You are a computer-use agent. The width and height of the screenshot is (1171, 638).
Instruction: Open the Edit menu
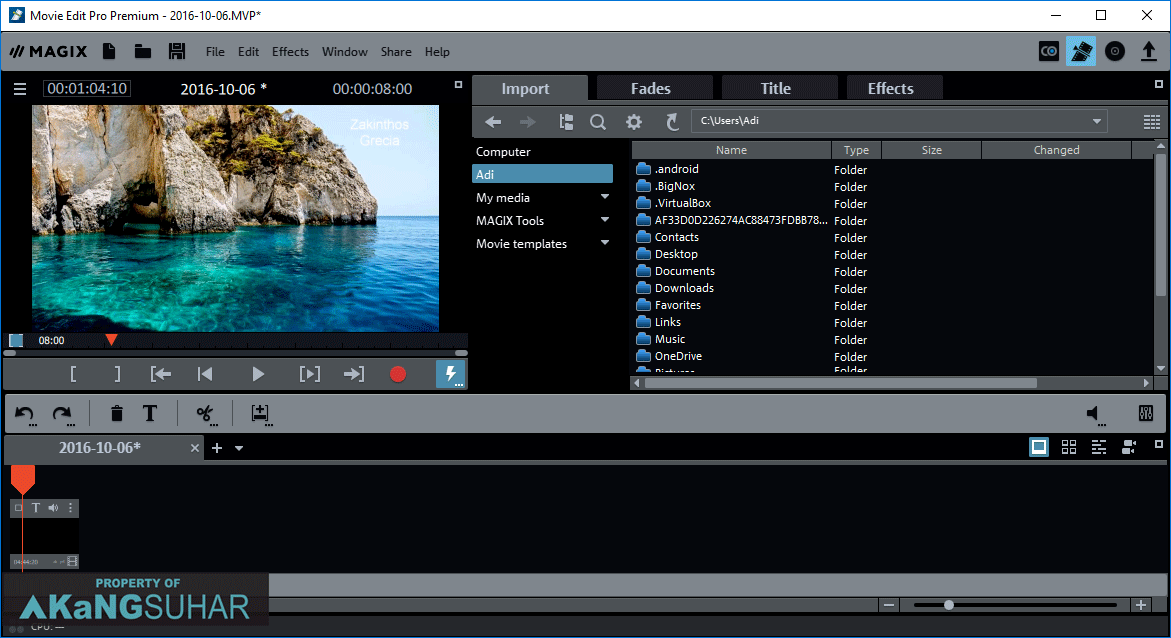coord(248,52)
